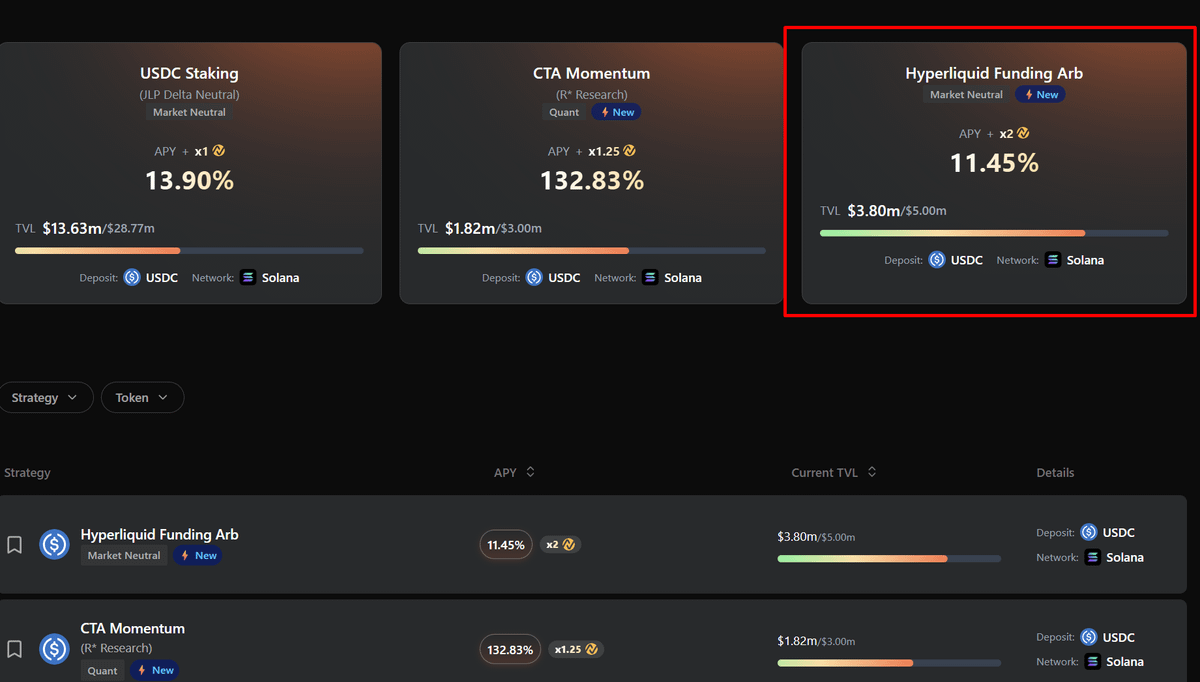Click the New badge on CTA Momentum card
1200x682 pixels.
(617, 113)
